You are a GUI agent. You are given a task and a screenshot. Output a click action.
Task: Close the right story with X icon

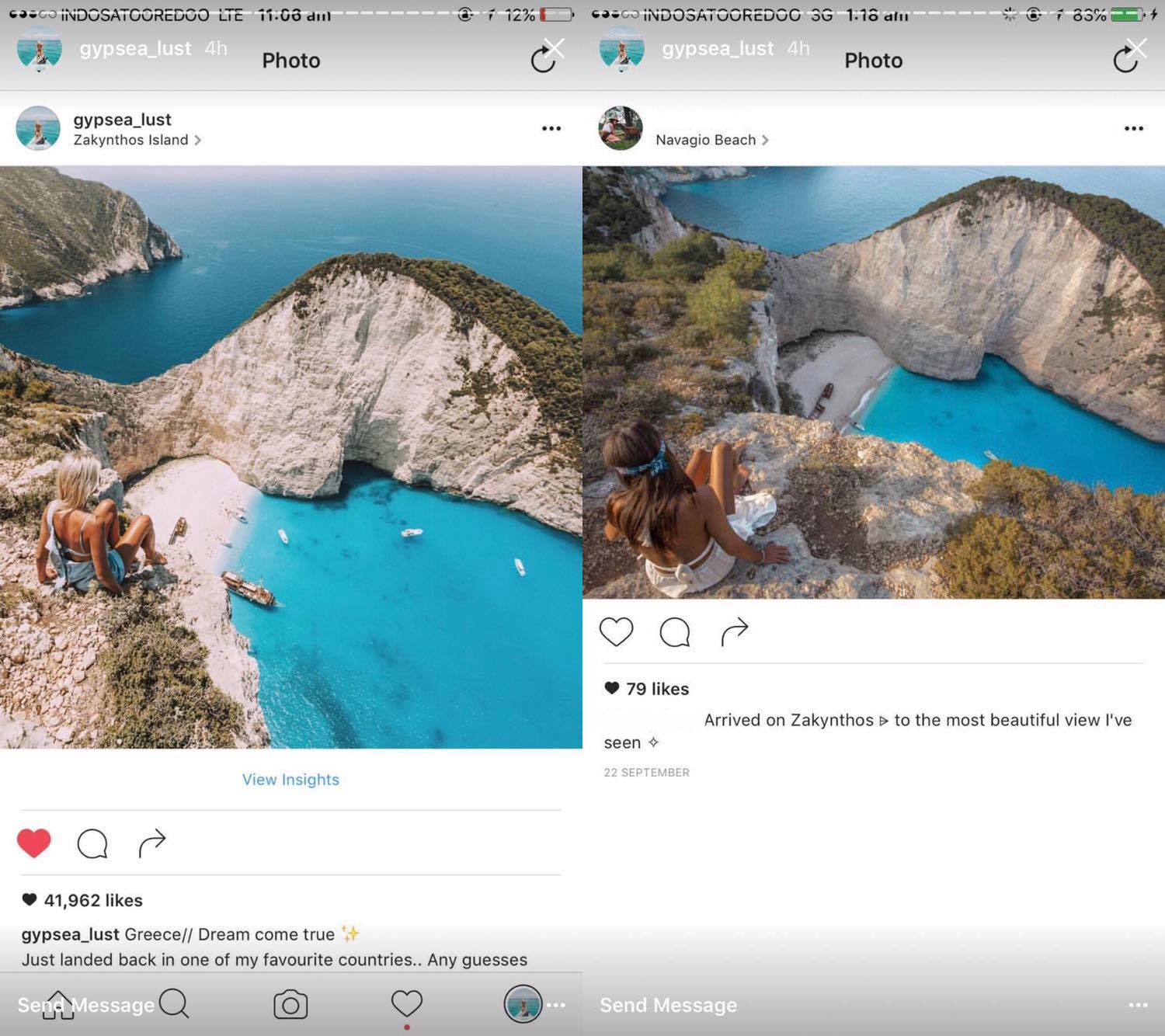[x=1137, y=48]
